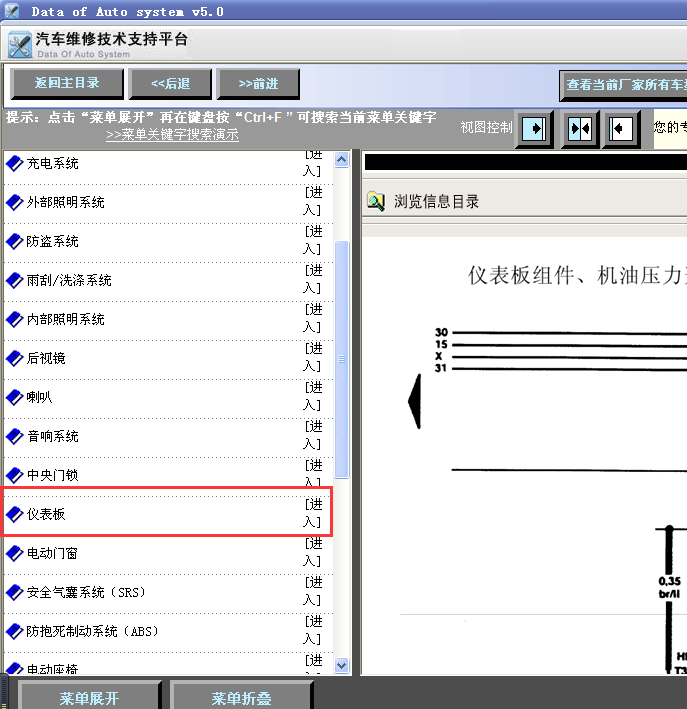Click the app logo icon in header
This screenshot has width=687, height=709.
19,45
